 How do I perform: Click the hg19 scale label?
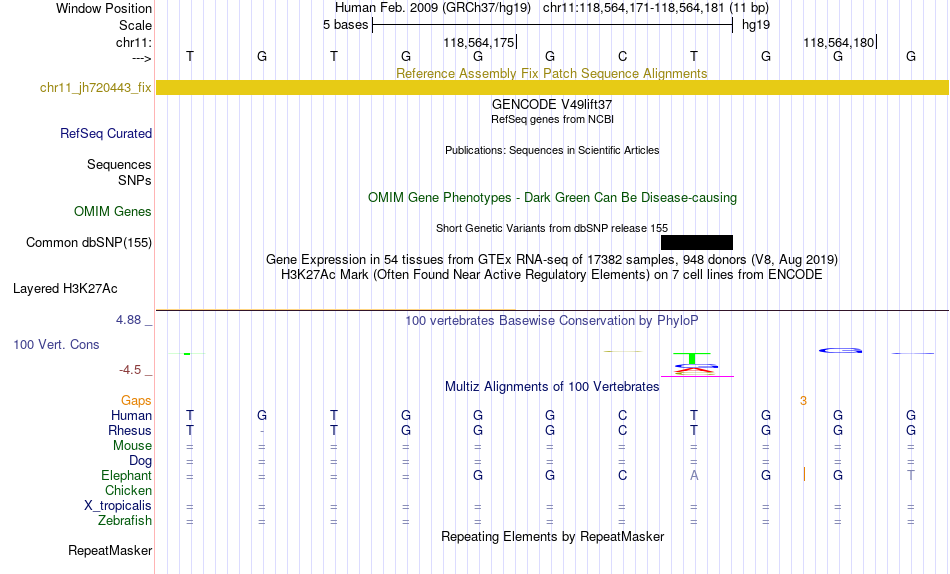756,25
